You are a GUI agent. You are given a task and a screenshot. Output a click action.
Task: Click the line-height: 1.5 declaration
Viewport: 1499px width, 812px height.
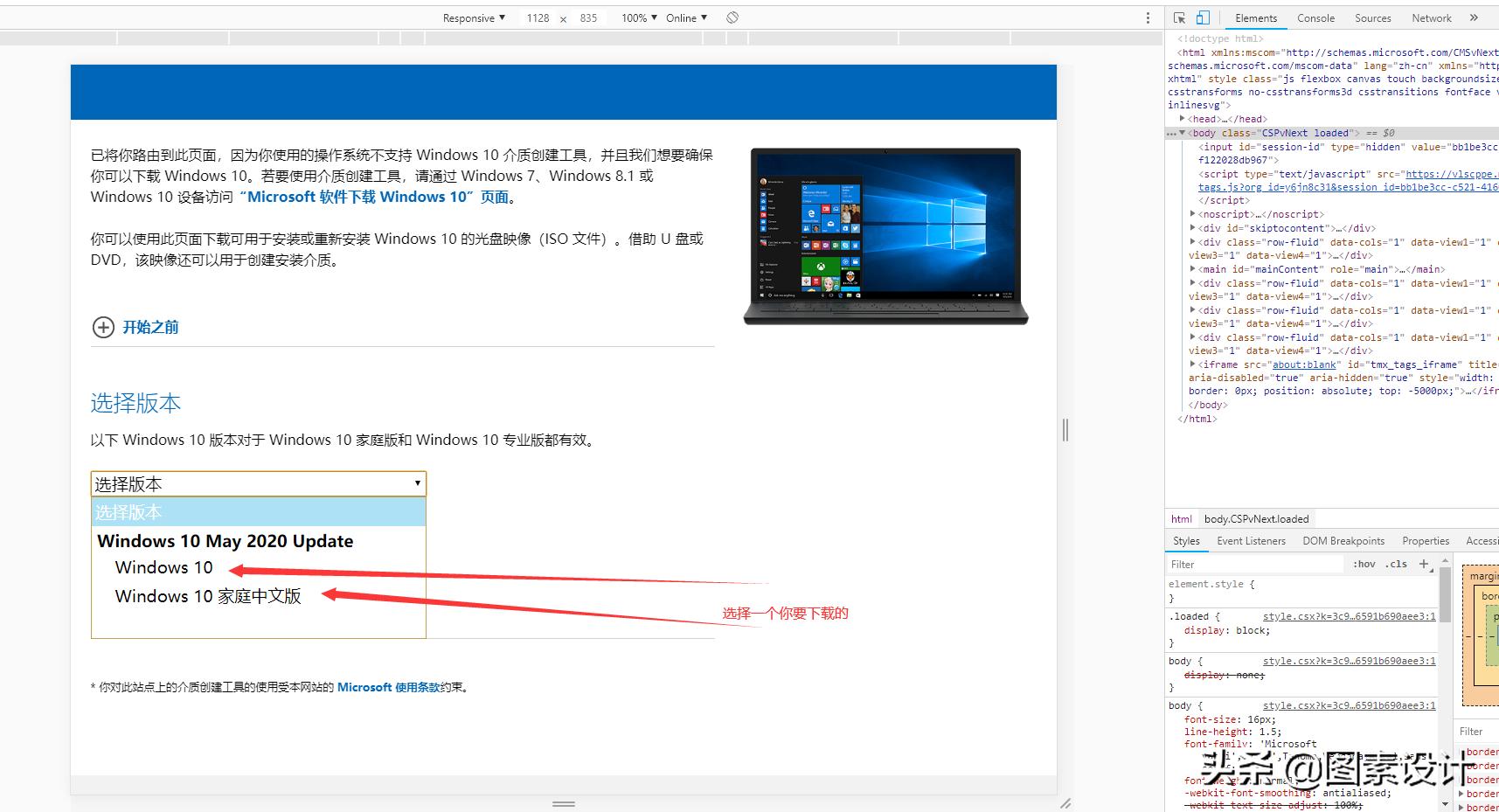(x=1232, y=732)
